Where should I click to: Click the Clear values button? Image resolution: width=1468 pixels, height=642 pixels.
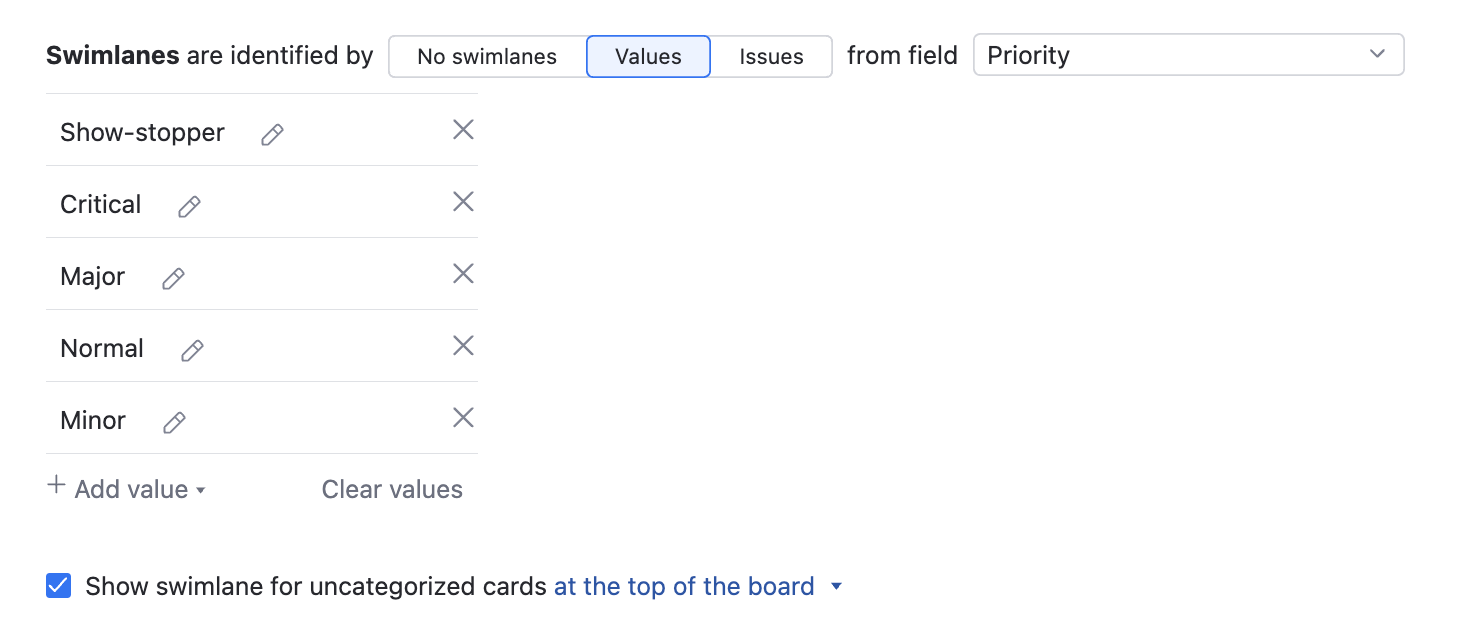[392, 489]
